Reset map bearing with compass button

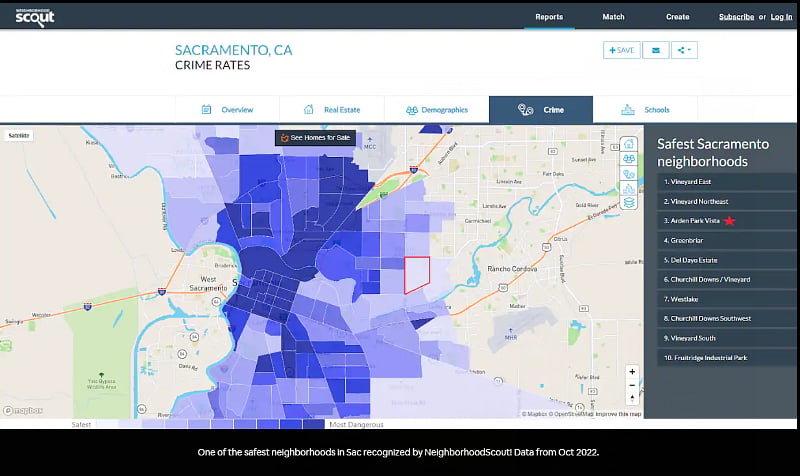[x=632, y=398]
